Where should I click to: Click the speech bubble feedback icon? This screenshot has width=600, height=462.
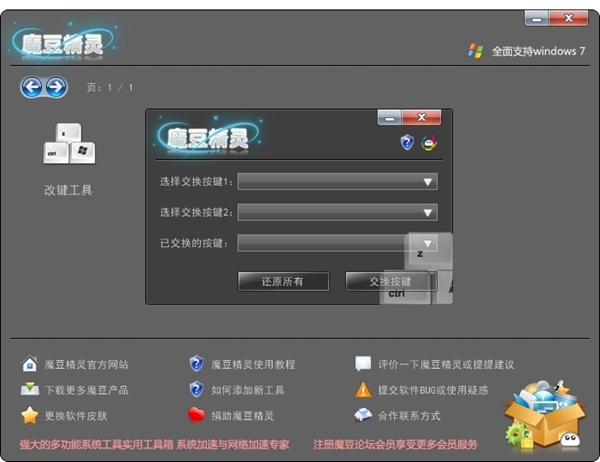(x=363, y=364)
